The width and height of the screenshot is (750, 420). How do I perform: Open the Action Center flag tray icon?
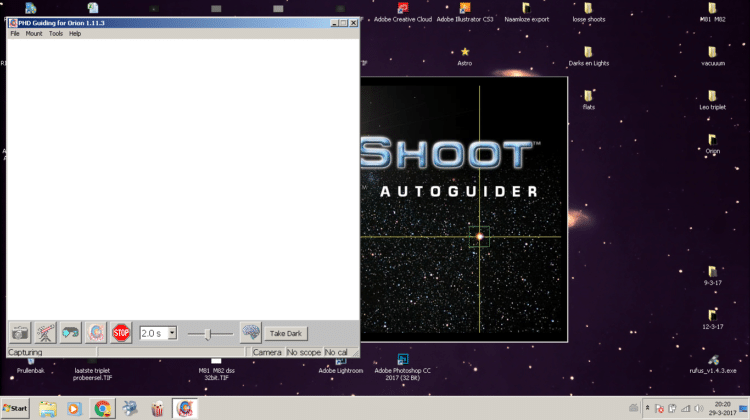[659, 409]
